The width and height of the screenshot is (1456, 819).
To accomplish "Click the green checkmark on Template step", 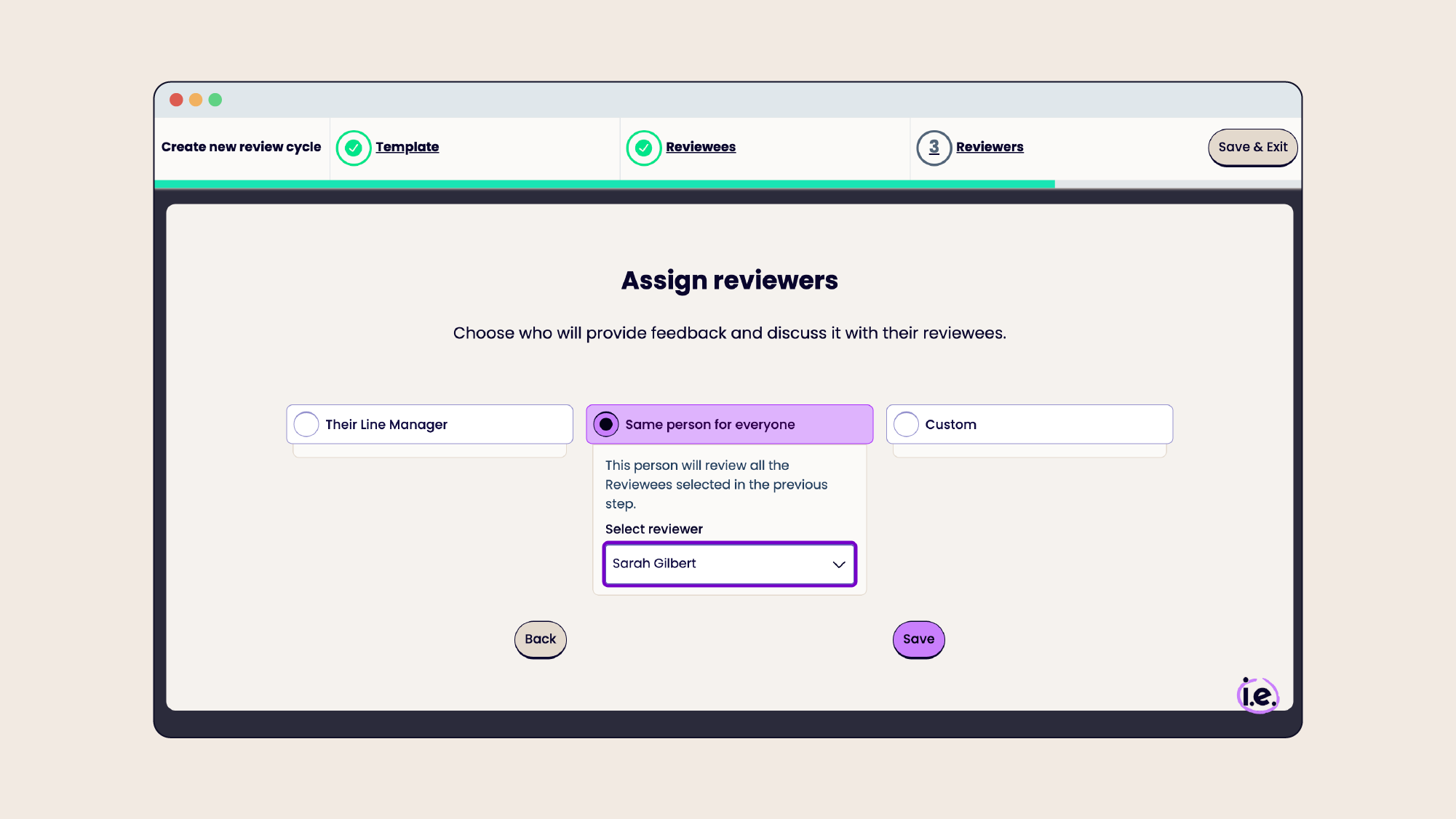I will tap(354, 147).
